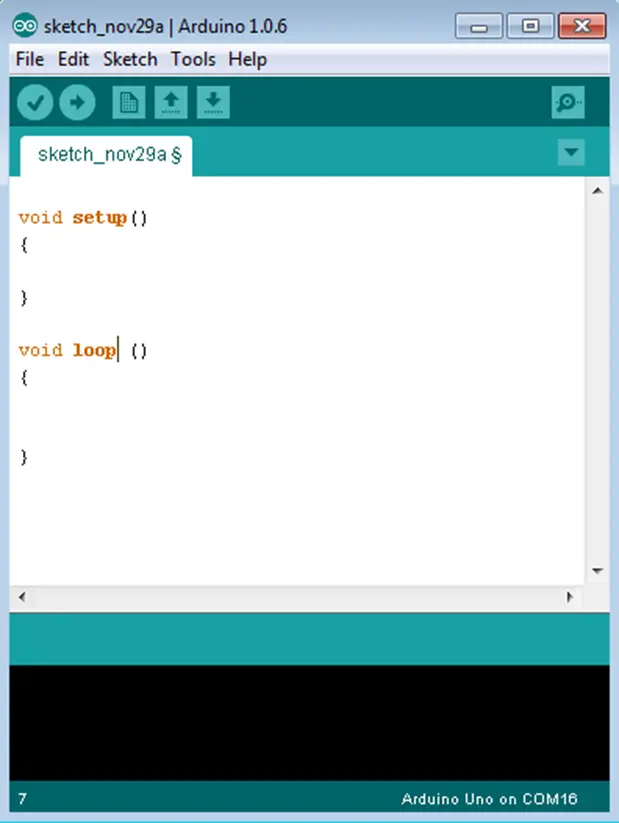619x823 pixels.
Task: Click the Verify checkmark button
Action: (35, 102)
